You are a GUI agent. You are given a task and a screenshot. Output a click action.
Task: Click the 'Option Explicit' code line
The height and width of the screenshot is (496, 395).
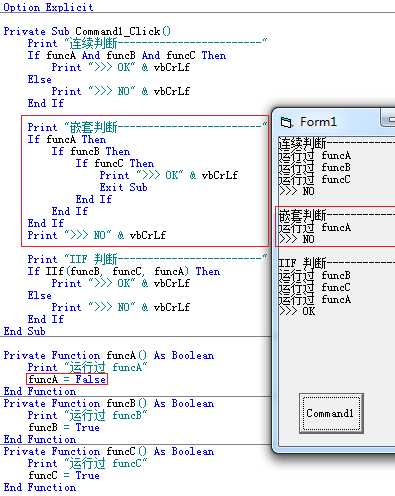[49, 7]
